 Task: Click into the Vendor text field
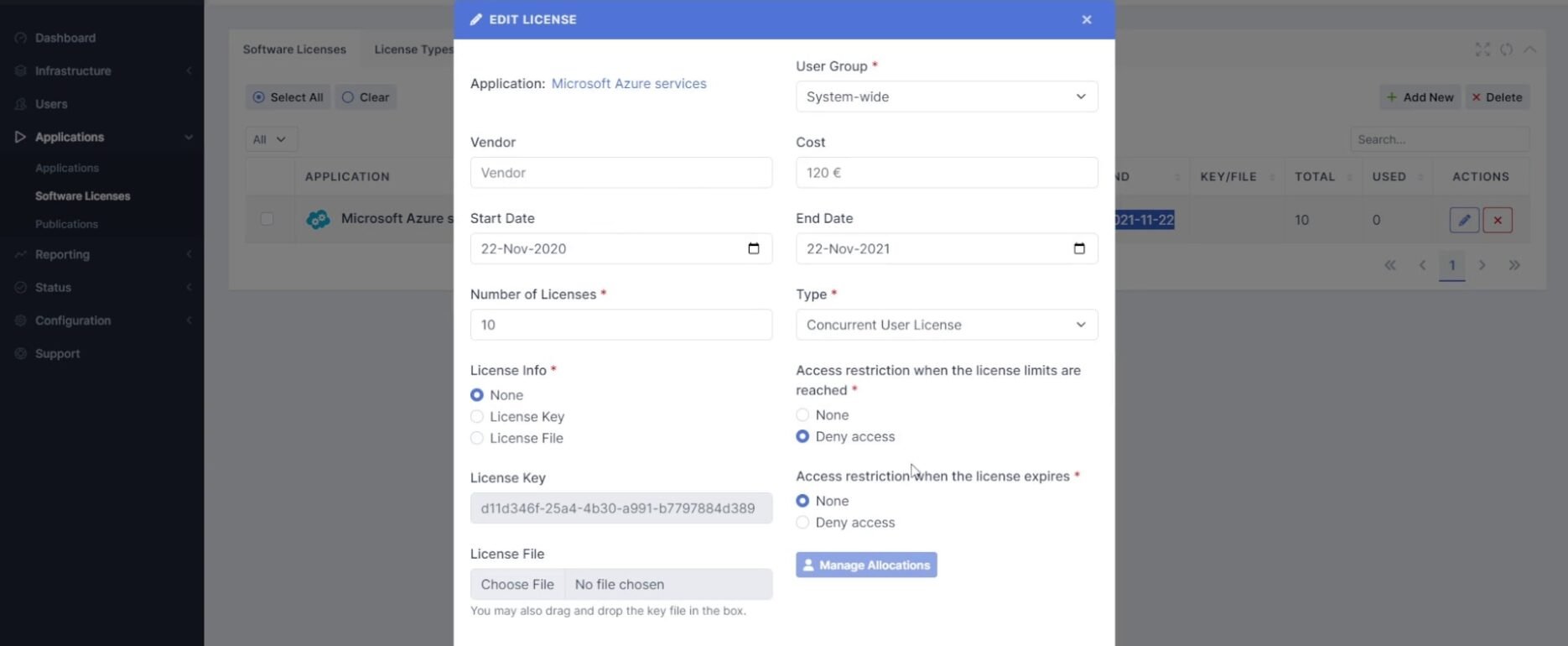click(x=620, y=173)
